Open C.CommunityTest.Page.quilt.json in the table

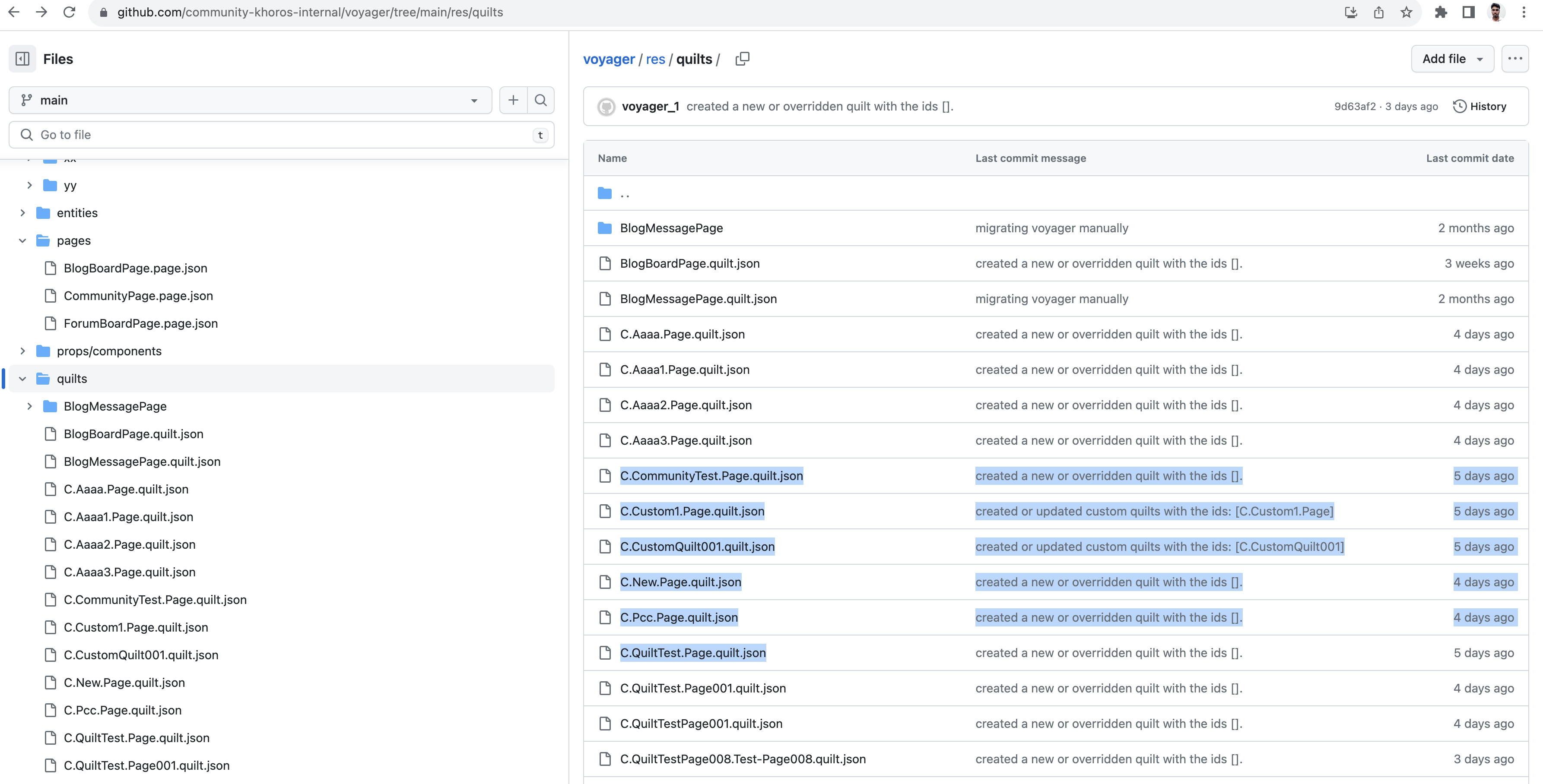pos(711,476)
